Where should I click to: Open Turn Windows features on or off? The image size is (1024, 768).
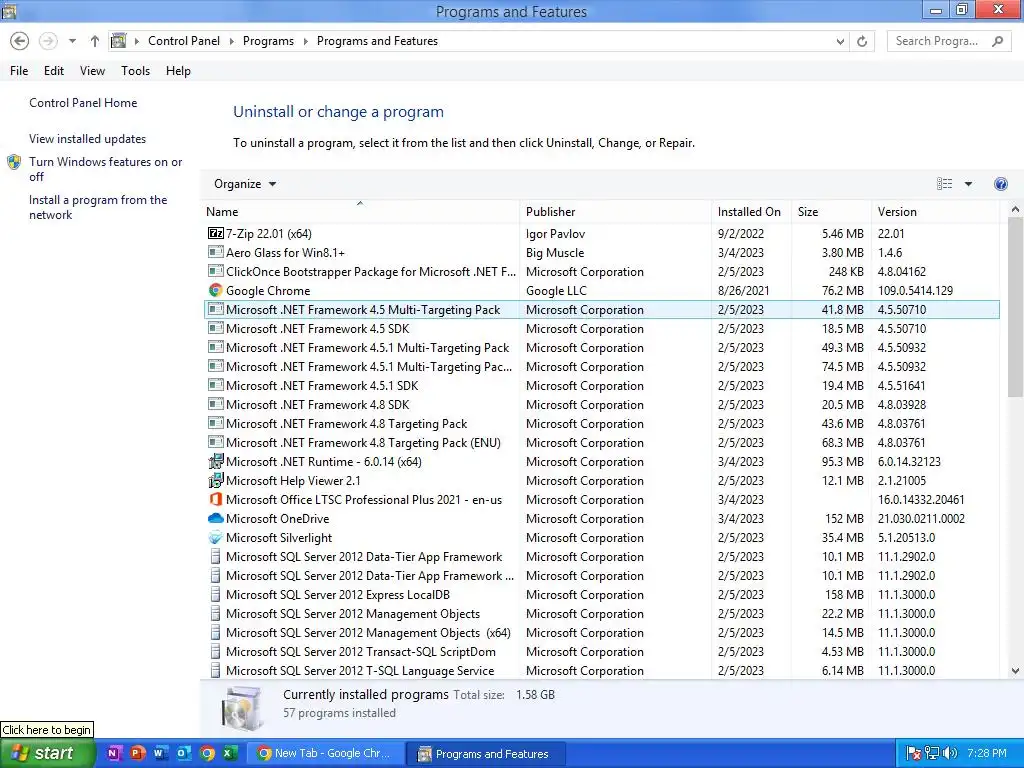click(x=105, y=168)
